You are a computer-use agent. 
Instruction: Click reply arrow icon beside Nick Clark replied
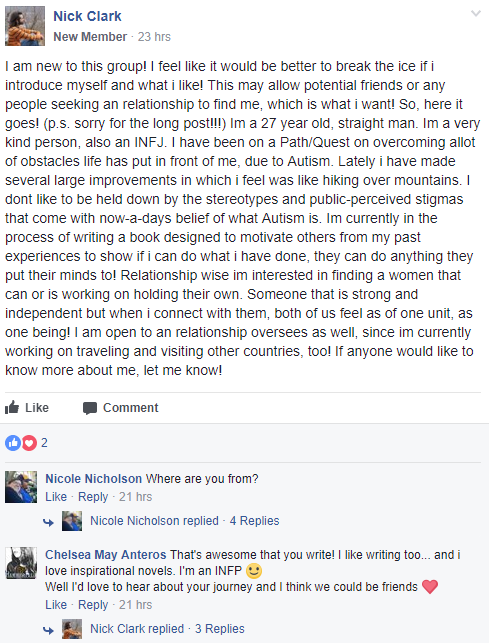[48, 630]
